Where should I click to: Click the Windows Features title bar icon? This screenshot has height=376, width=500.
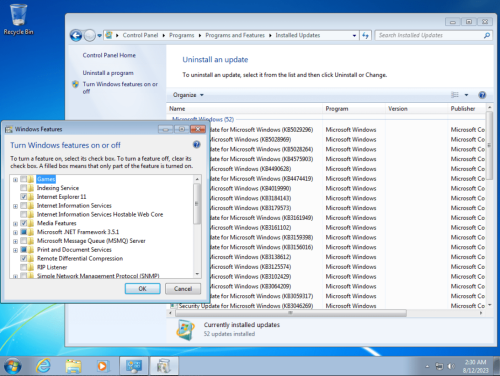pyautogui.click(x=8, y=129)
